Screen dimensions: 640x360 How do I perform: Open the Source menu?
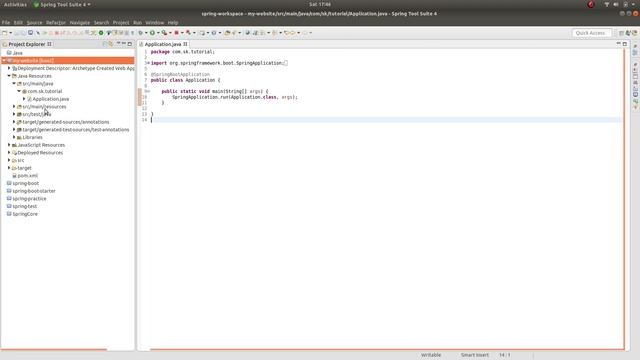tap(34, 22)
